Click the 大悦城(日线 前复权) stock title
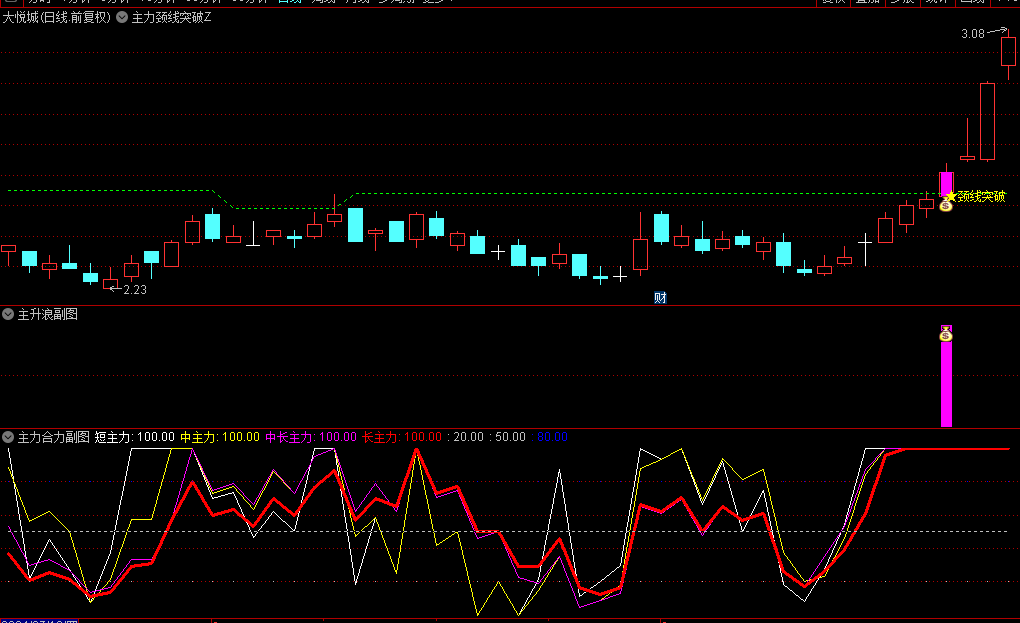The image size is (1020, 623). pos(57,18)
